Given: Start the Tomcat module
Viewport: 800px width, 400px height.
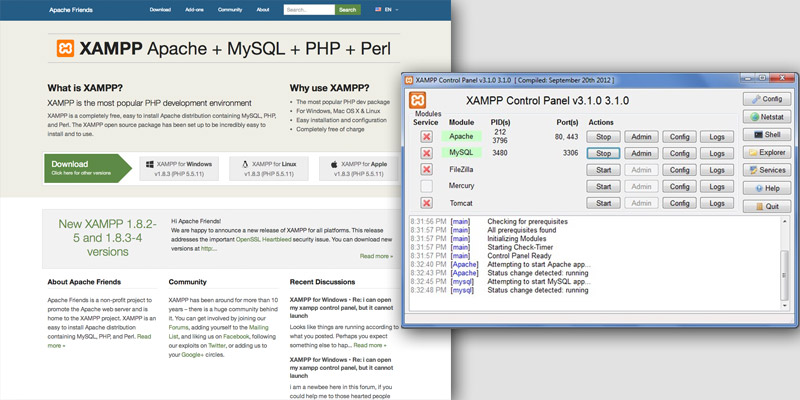Looking at the screenshot, I should [604, 203].
